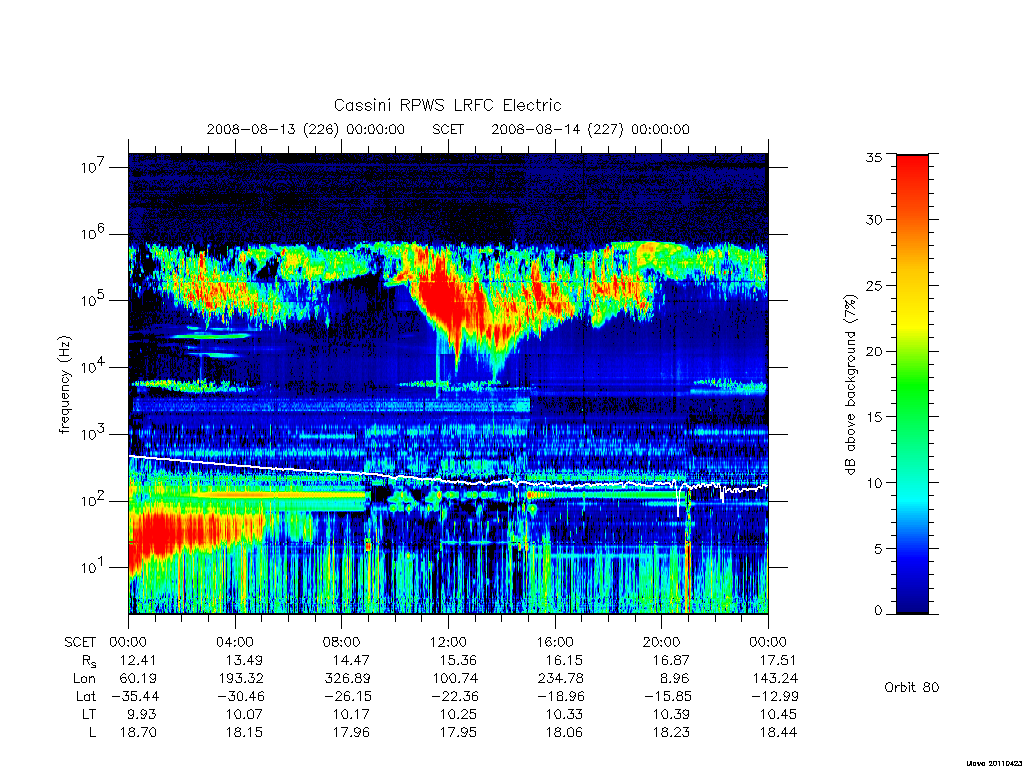This screenshot has width=1024, height=768.
Task: Click the color bar value "25"
Action: (874, 285)
